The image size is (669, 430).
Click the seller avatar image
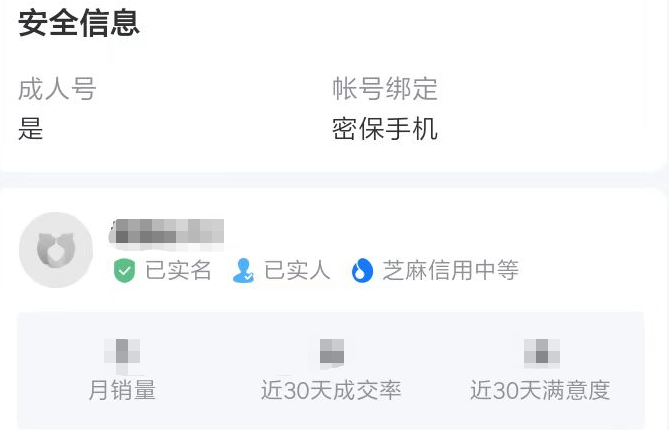56,250
